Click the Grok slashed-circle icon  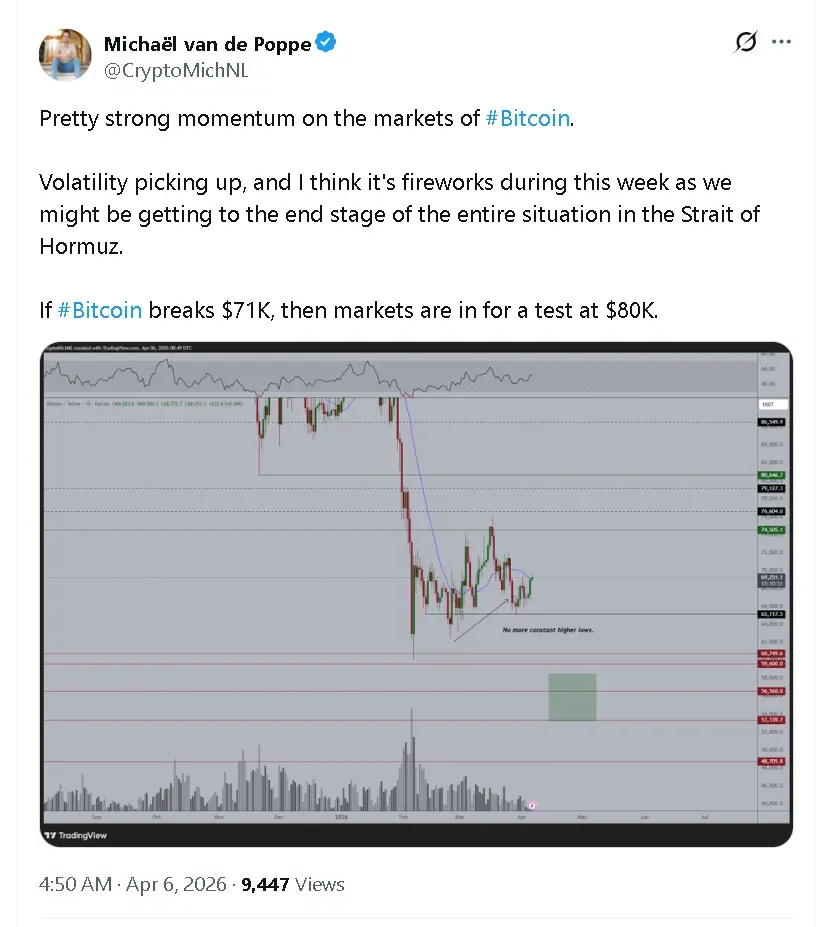coord(745,42)
